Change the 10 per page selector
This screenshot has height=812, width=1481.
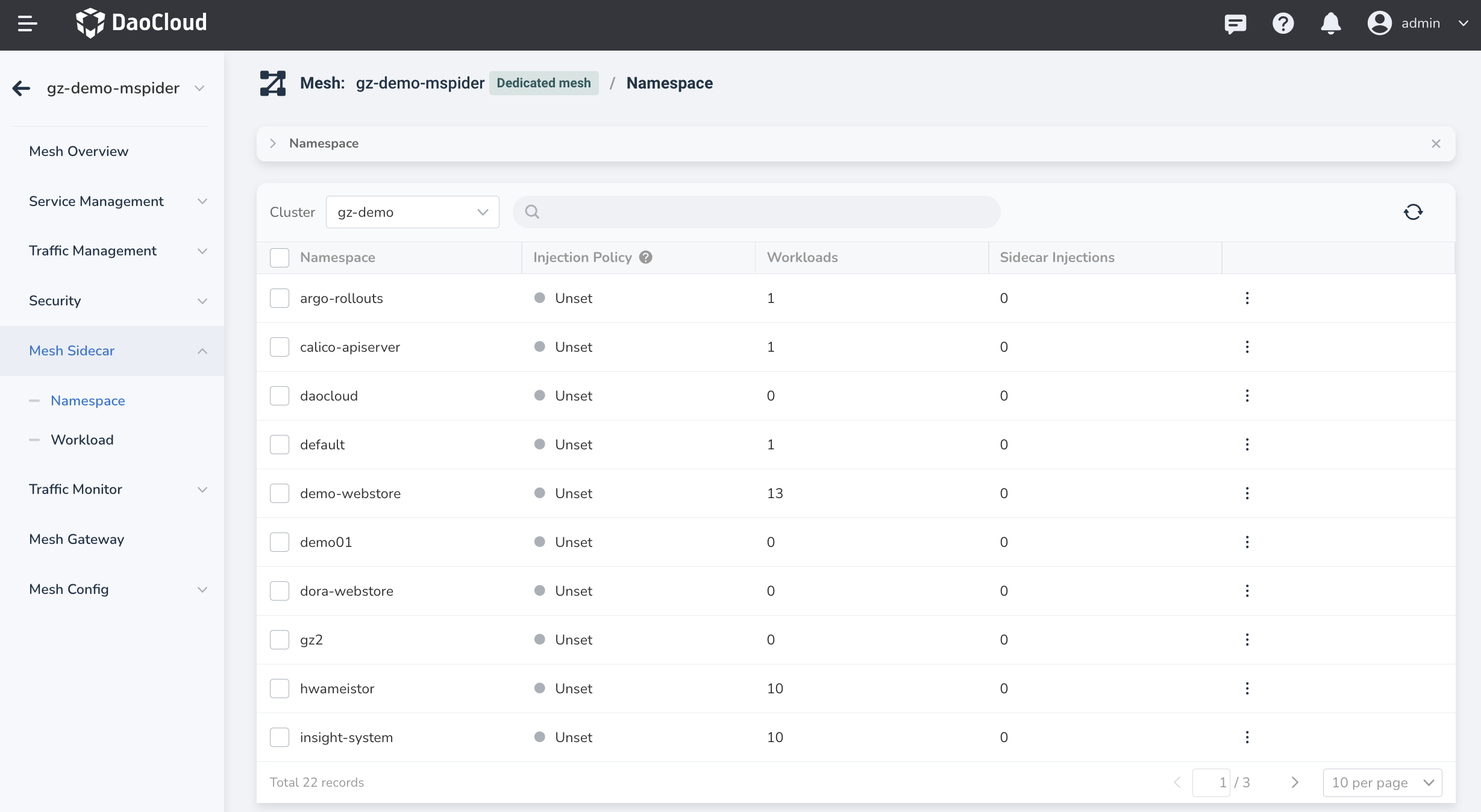pos(1382,782)
